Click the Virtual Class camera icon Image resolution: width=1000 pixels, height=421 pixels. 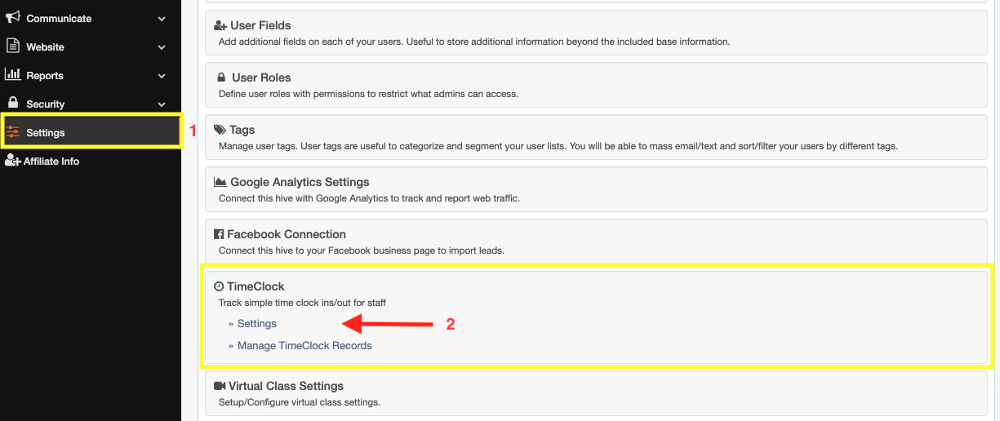click(220, 386)
